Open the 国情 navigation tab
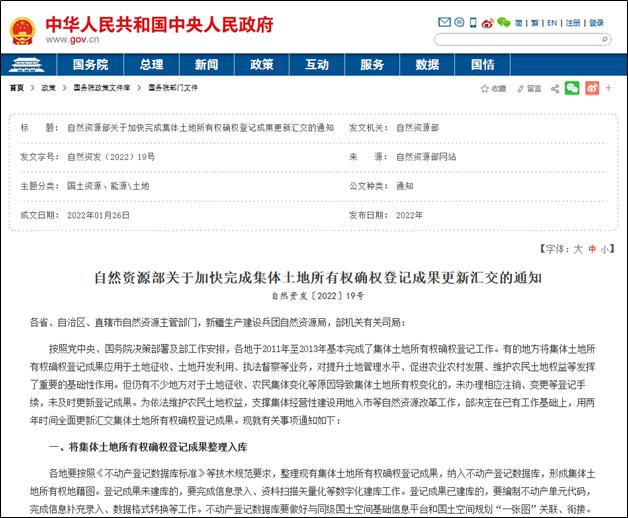The image size is (628, 518). tap(482, 64)
